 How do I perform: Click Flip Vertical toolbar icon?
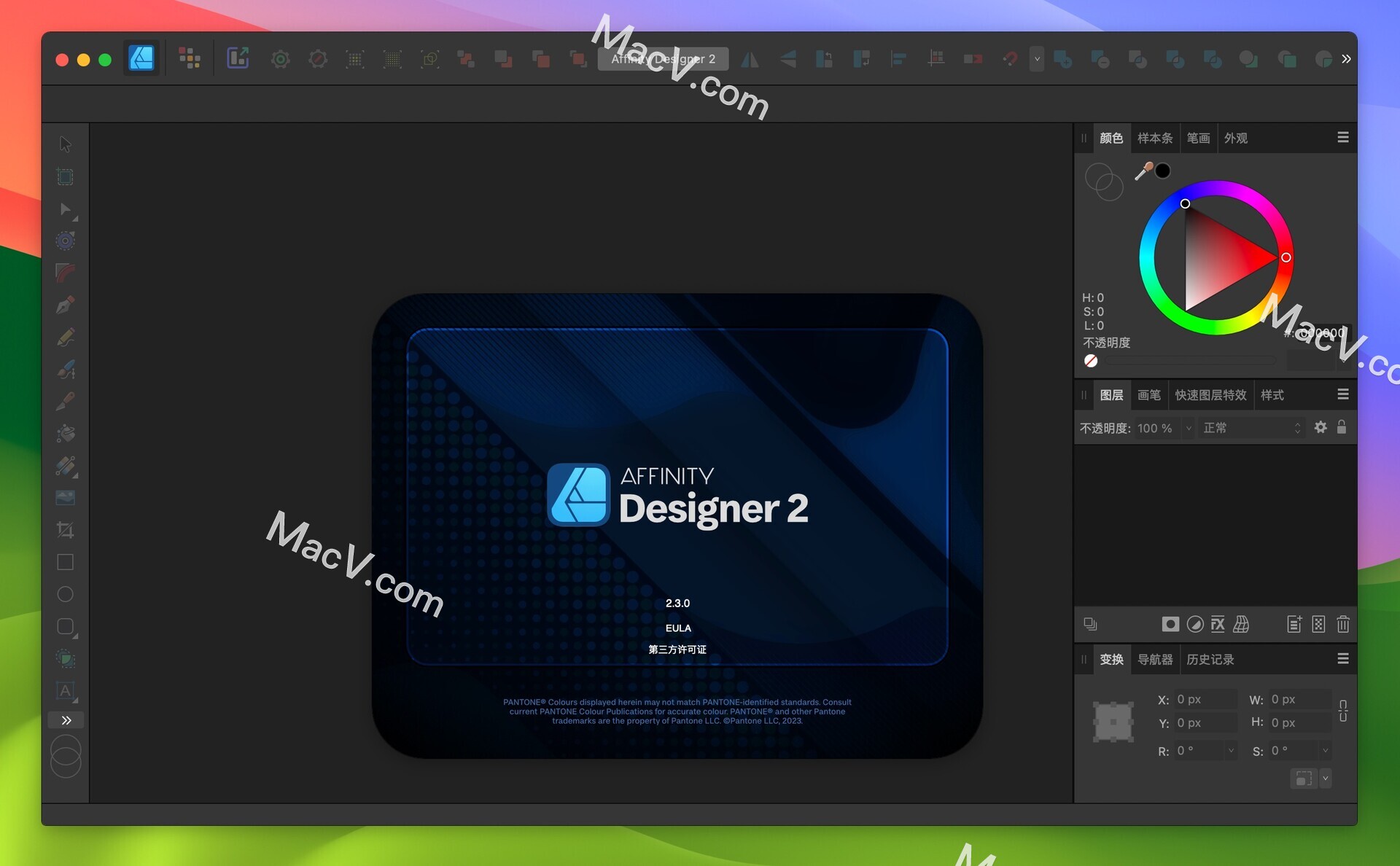tap(787, 59)
